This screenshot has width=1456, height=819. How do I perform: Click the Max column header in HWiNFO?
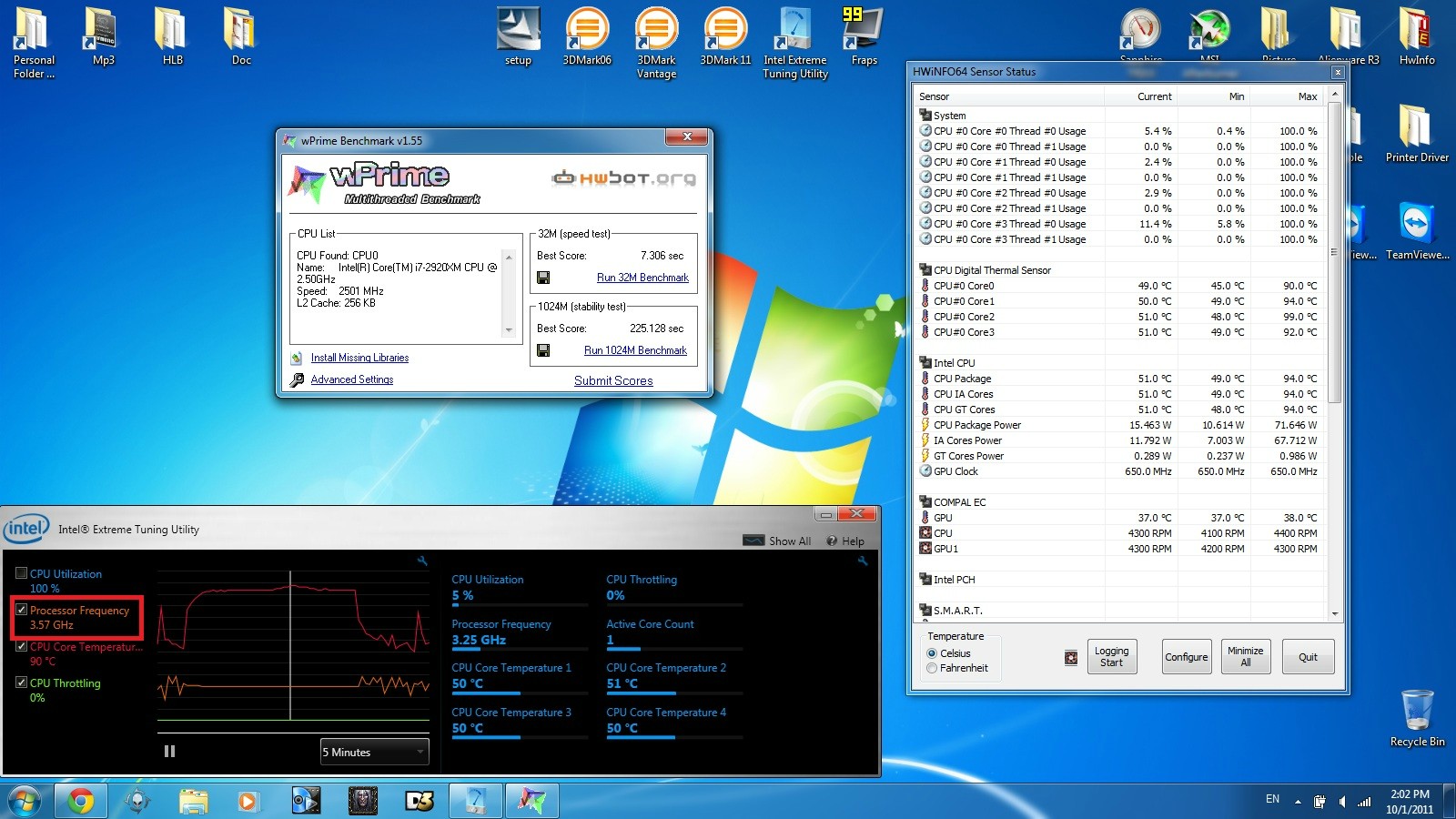[x=1287, y=96]
